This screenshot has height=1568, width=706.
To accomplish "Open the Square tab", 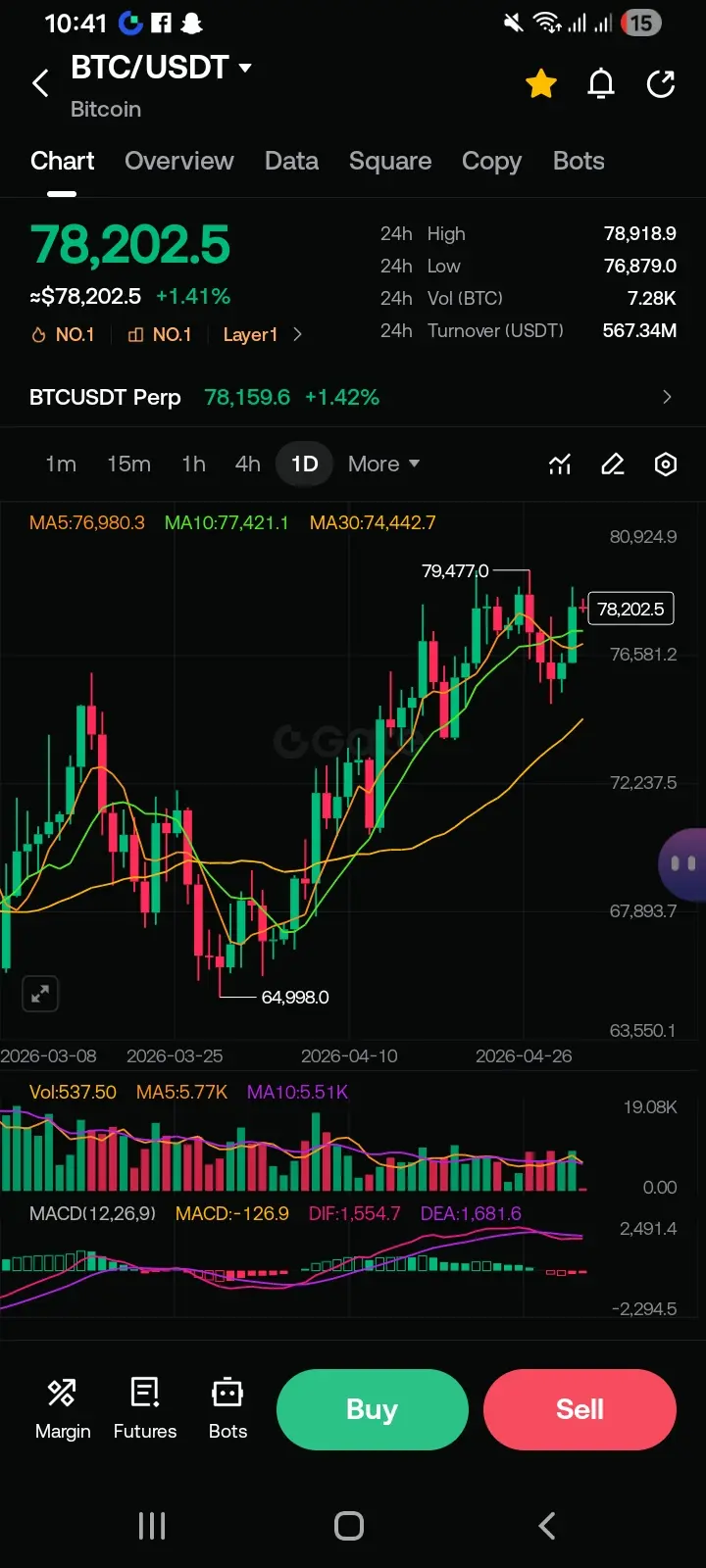I will pyautogui.click(x=390, y=161).
